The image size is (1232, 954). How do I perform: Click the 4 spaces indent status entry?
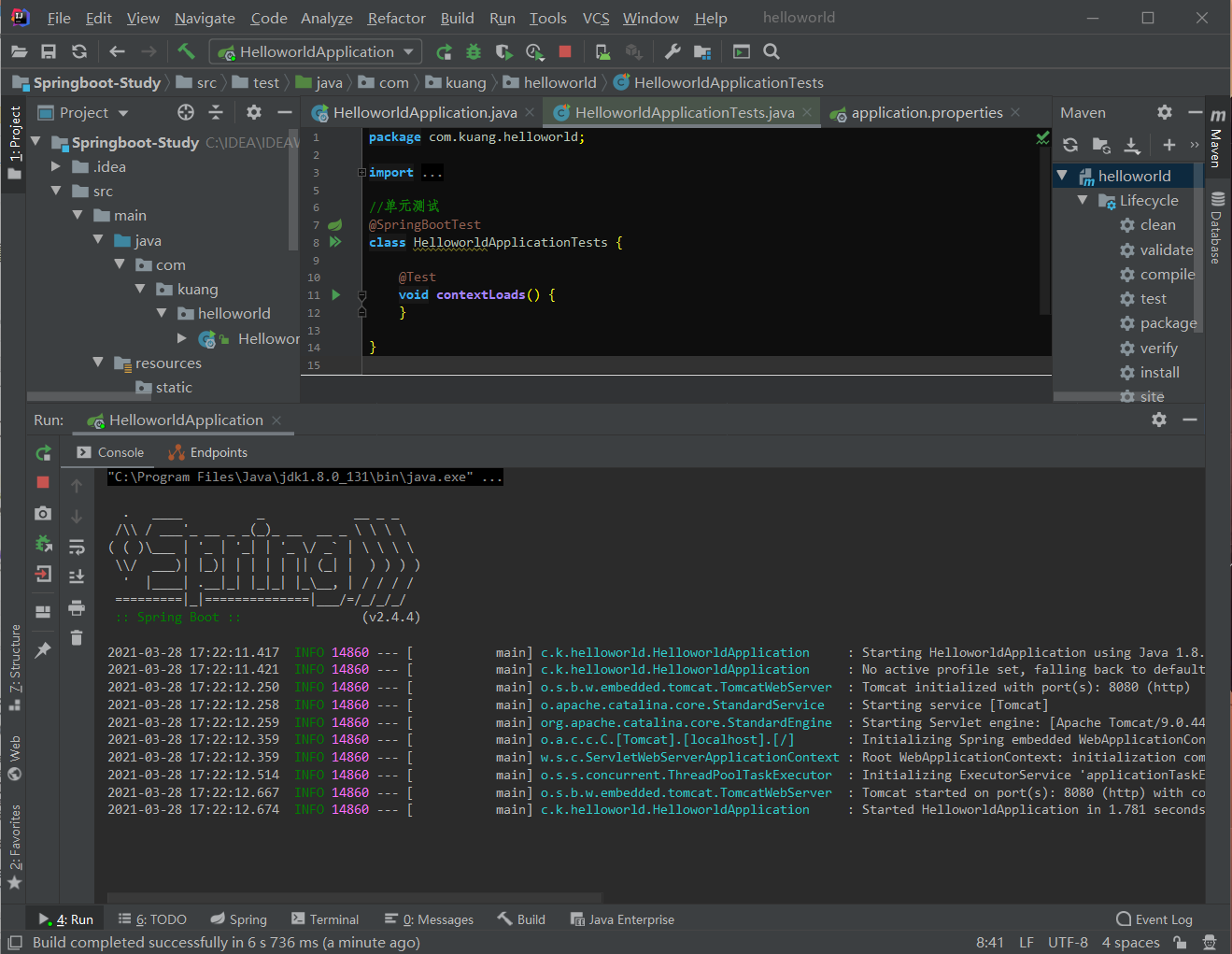pos(1130,942)
